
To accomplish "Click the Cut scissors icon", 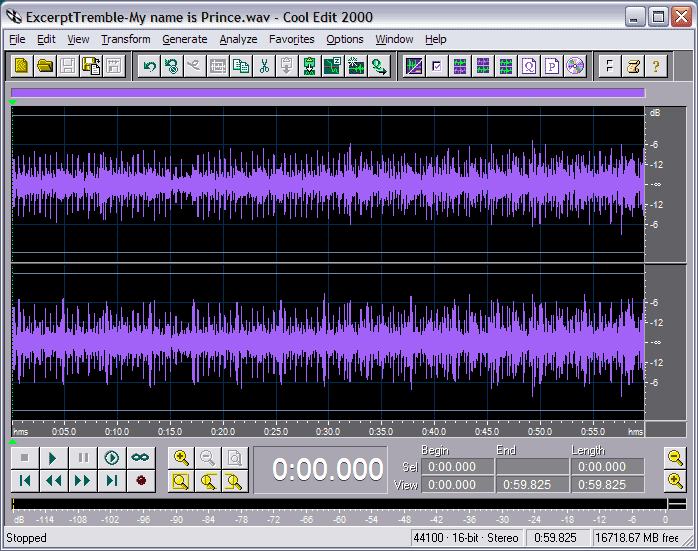I will [264, 67].
